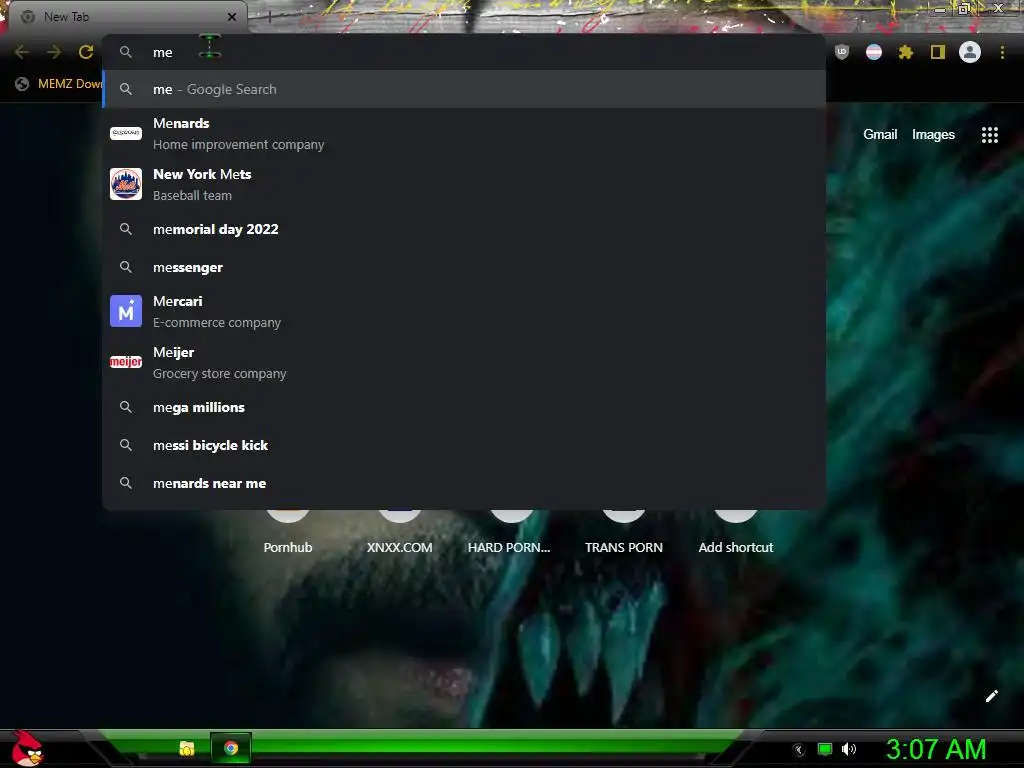
Task: Click the browser back arrow
Action: pos(22,52)
